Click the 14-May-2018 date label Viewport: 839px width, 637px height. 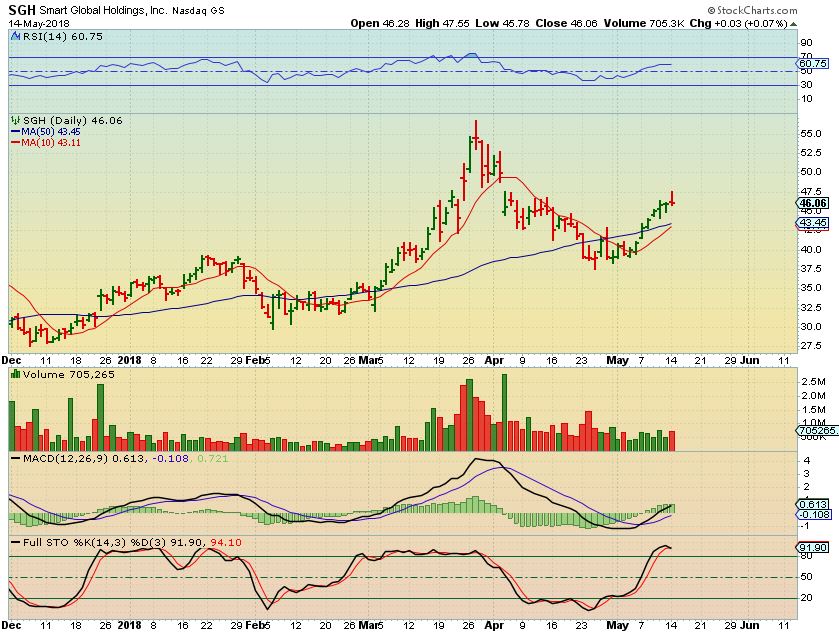tap(39, 24)
